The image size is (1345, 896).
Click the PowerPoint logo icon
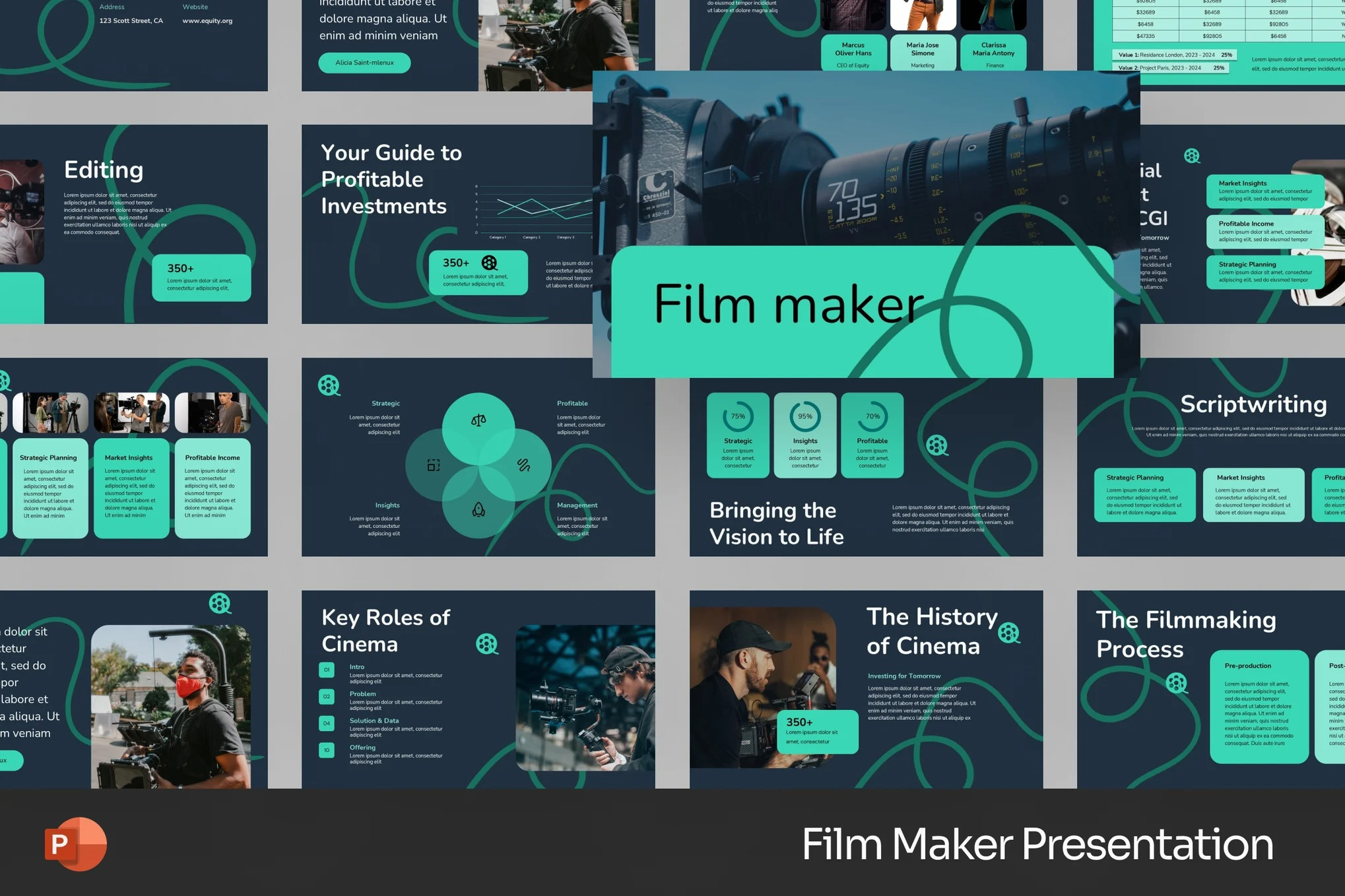[x=75, y=844]
